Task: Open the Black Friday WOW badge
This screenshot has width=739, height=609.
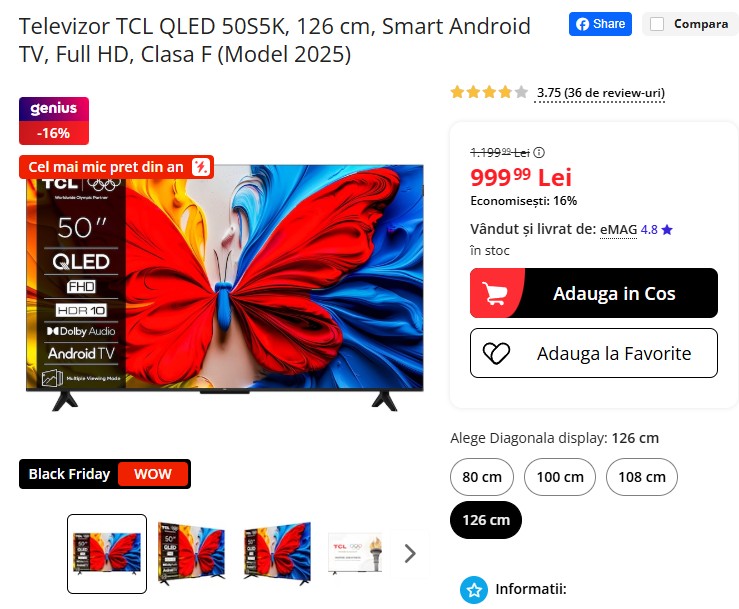Action: [105, 474]
